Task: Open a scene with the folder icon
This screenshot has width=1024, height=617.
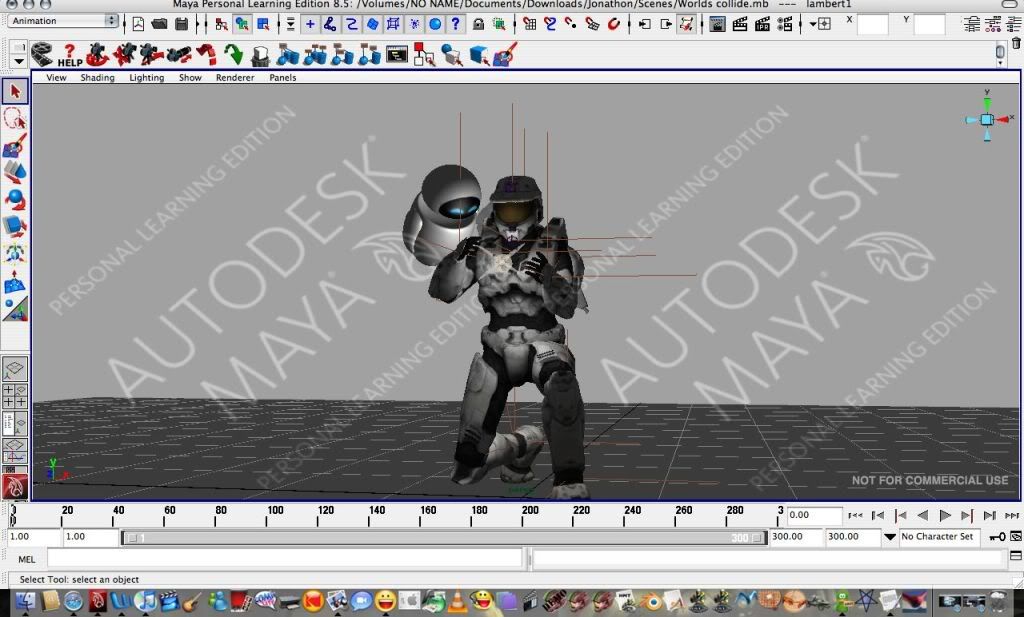Action: [159, 24]
